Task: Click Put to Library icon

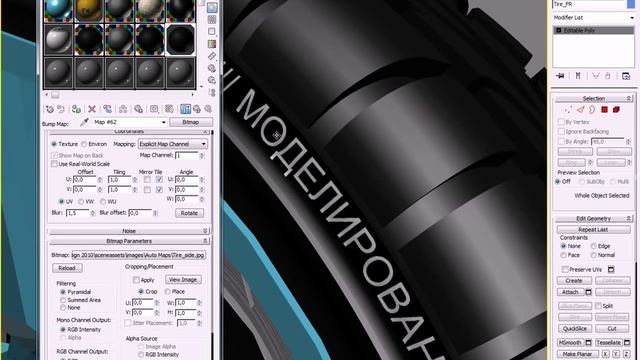Action: pos(138,109)
